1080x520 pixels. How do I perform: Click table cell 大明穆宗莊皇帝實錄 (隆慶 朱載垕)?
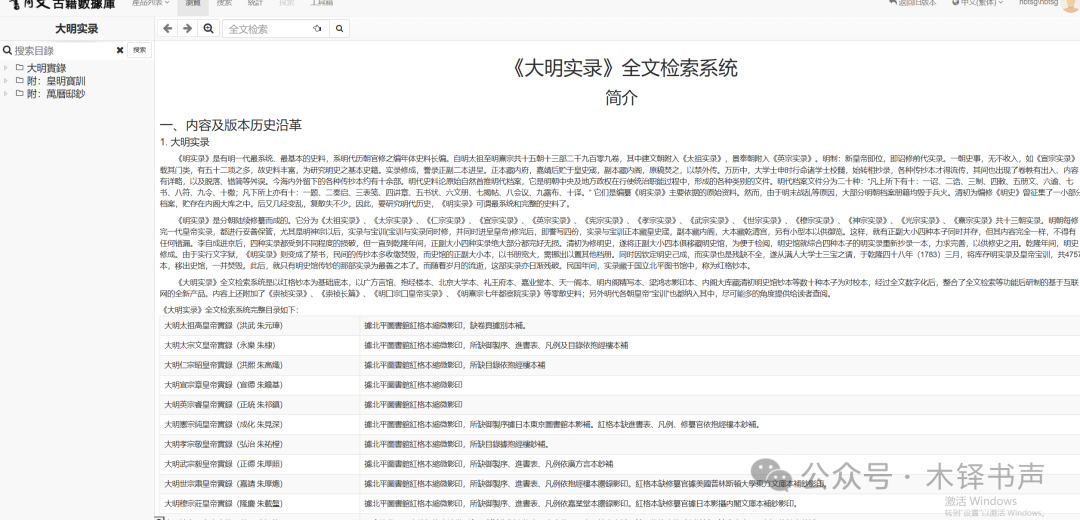point(260,503)
